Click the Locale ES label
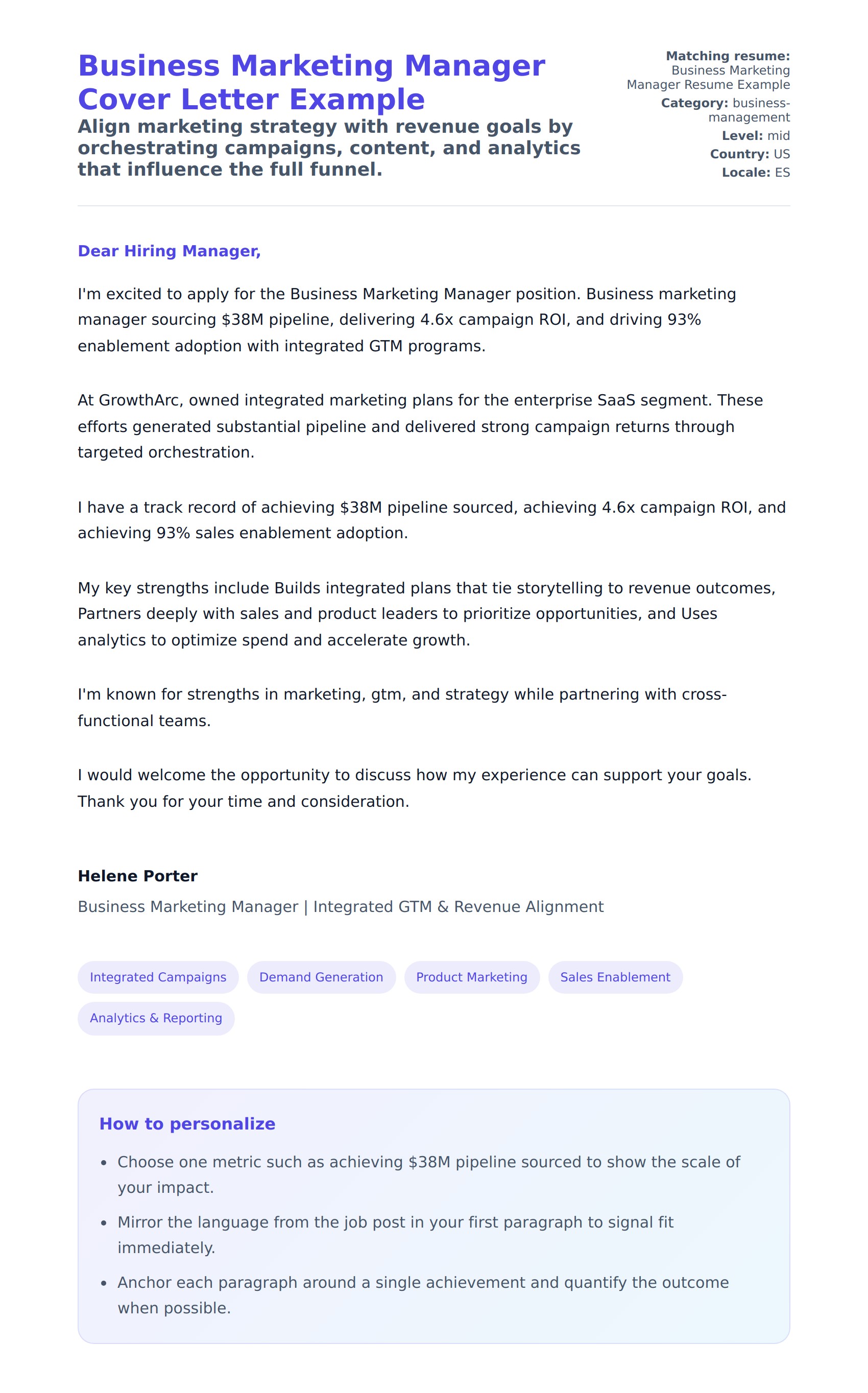Viewport: 868px width, 1393px height. [756, 172]
